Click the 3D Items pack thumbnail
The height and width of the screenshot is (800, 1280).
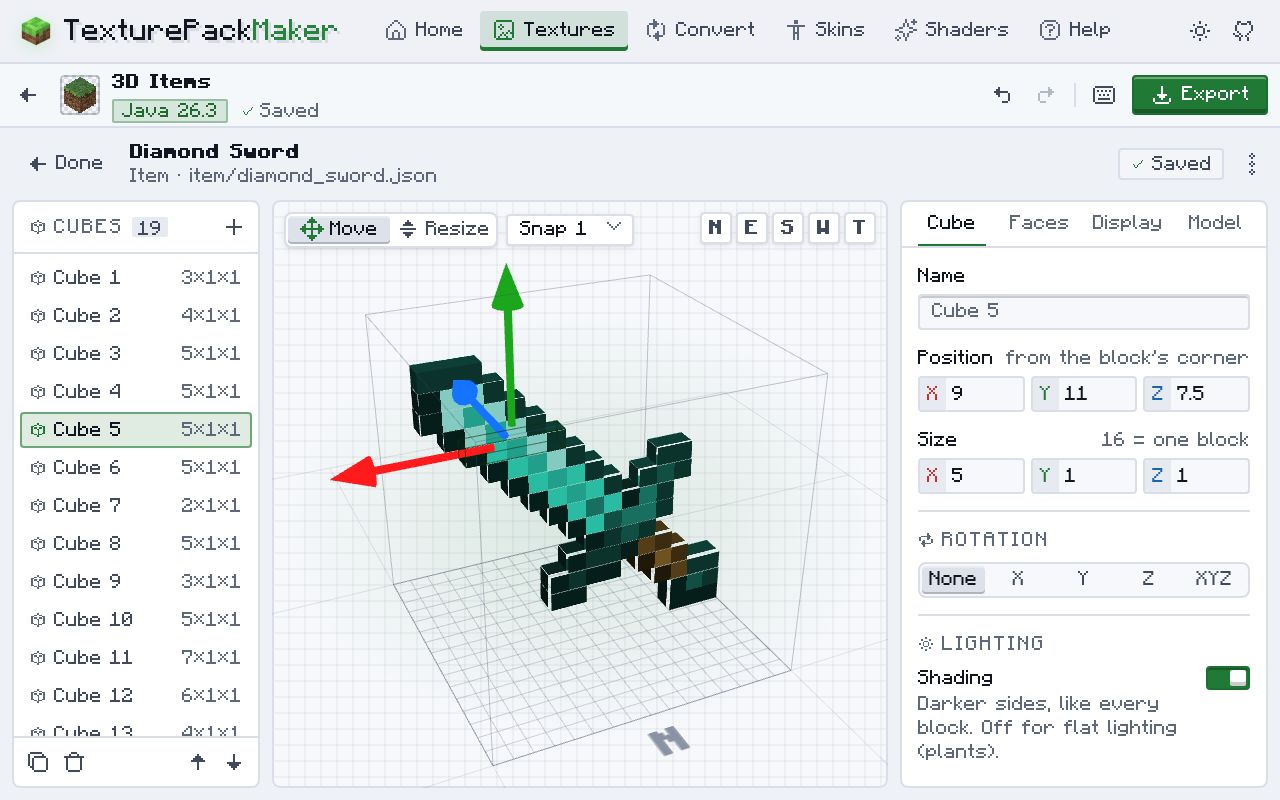tap(80, 95)
